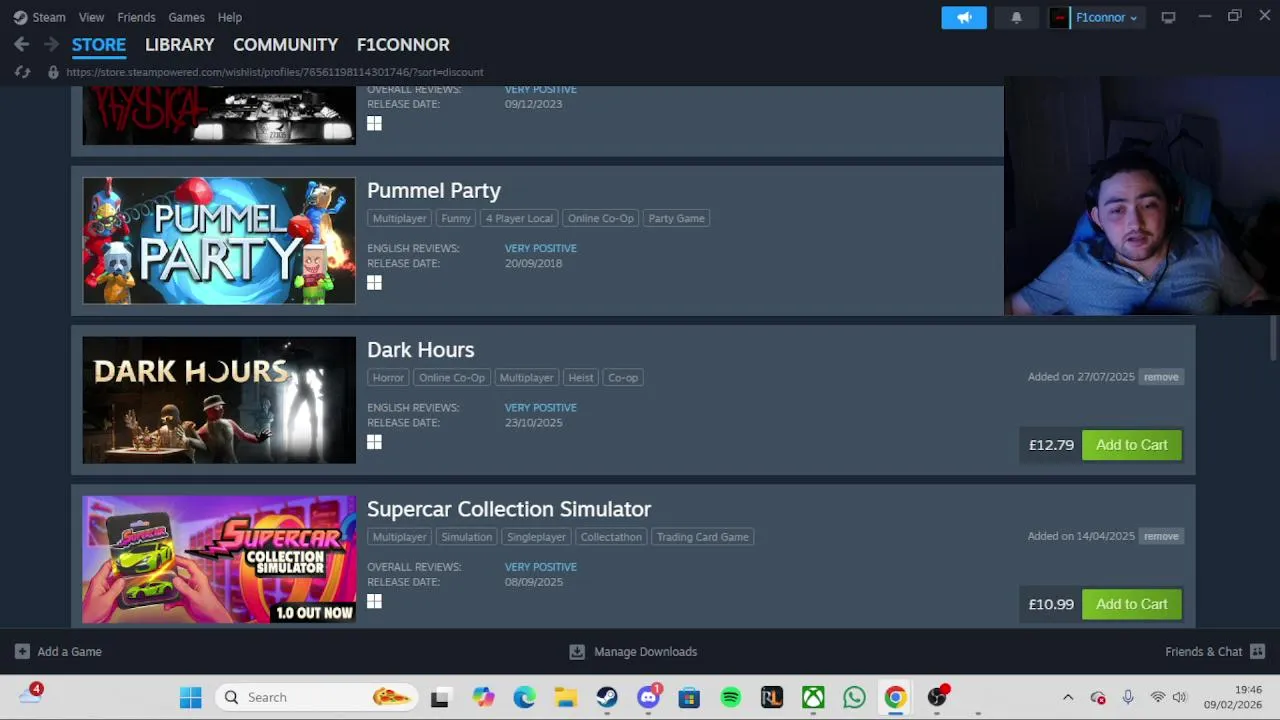Screen dimensions: 1280x720
Task: Add Supercar Collection Simulator to cart
Action: [x=1132, y=604]
